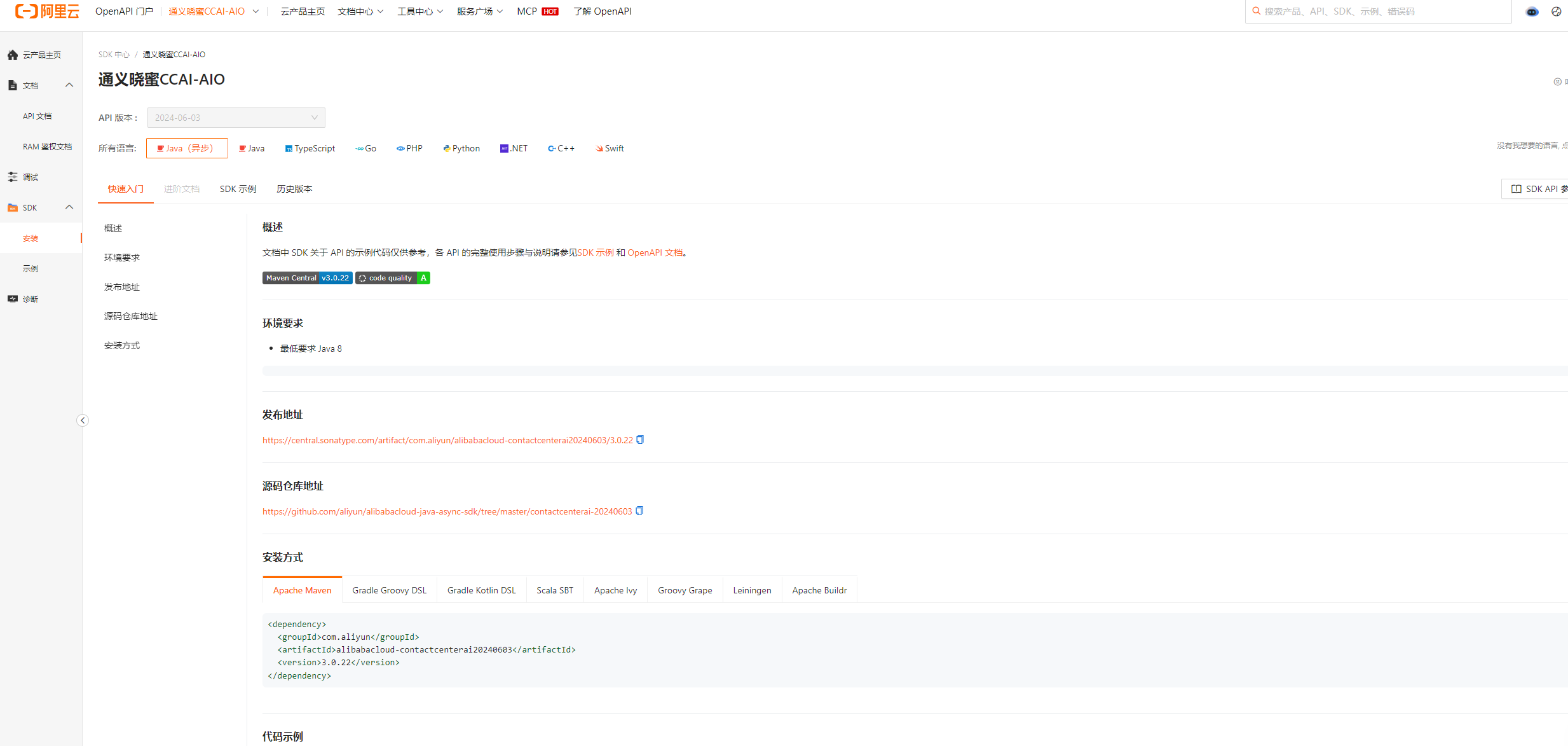Collapse the left sidebar with arrow handle
Image resolution: width=1568 pixels, height=746 pixels.
coord(83,420)
